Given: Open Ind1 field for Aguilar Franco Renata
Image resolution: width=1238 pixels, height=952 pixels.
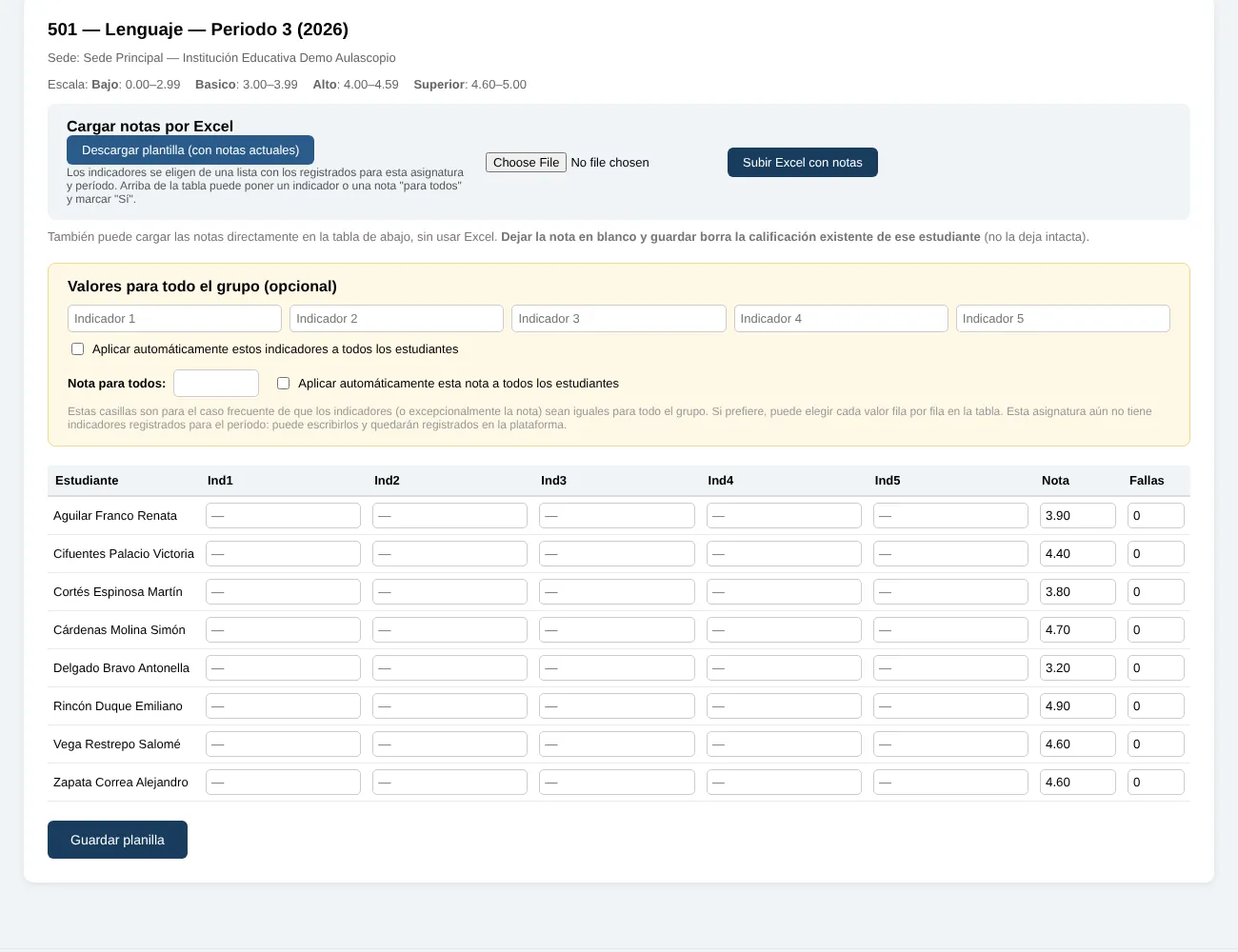Looking at the screenshot, I should 283,516.
